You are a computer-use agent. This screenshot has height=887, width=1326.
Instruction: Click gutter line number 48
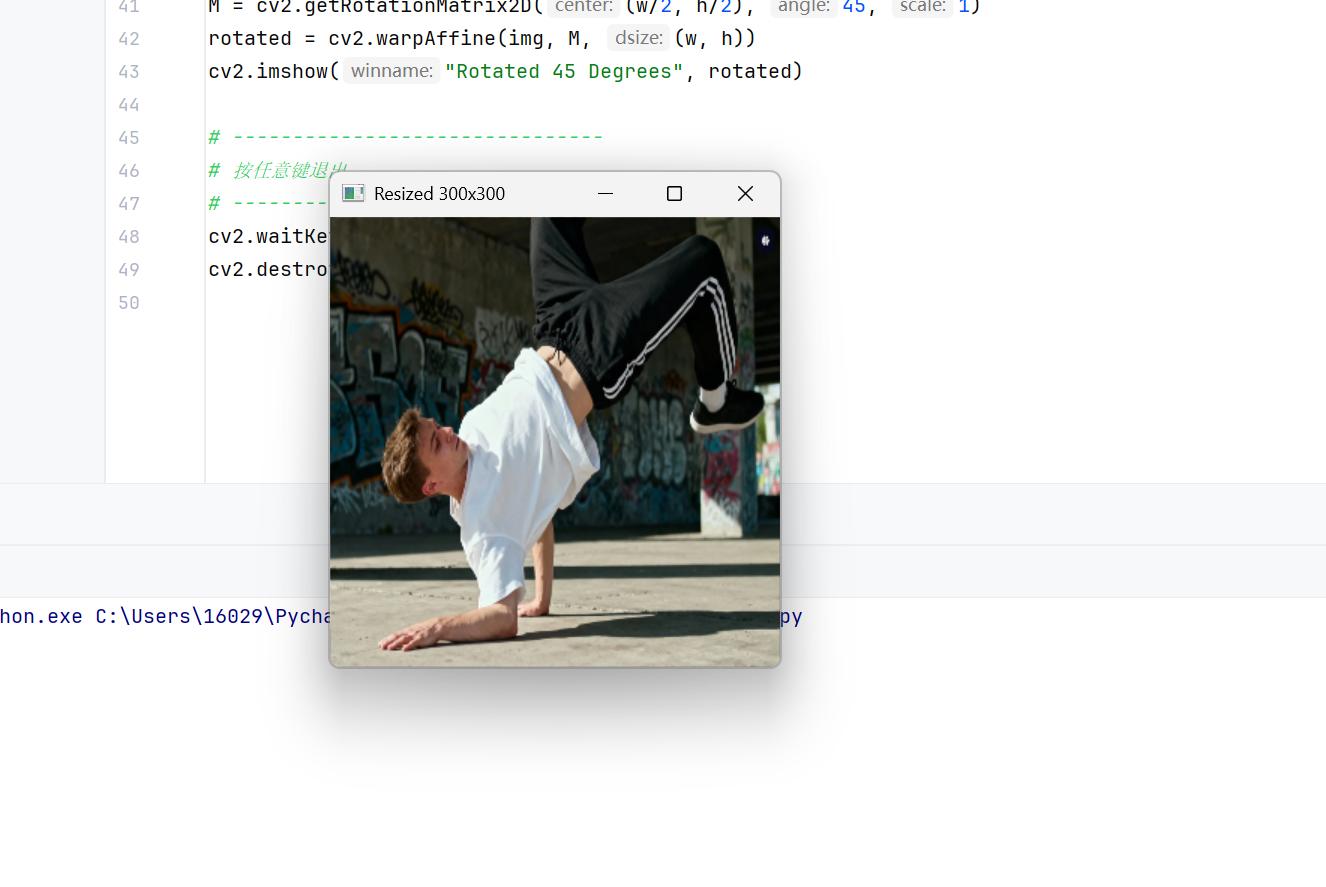tap(129, 237)
